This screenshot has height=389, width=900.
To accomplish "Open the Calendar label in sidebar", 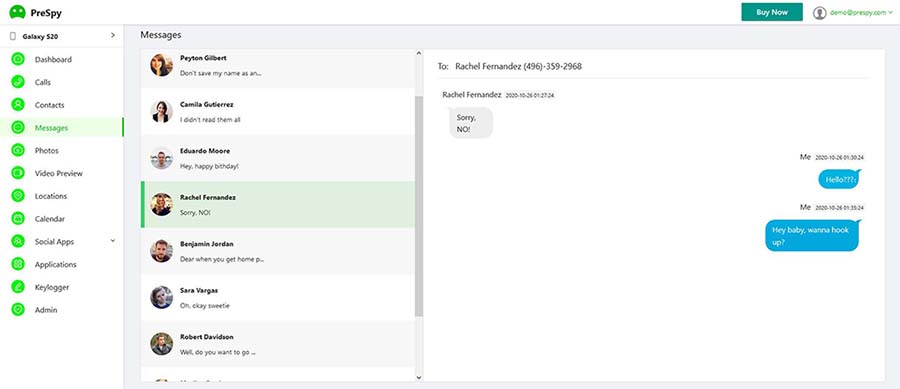I will point(49,219).
